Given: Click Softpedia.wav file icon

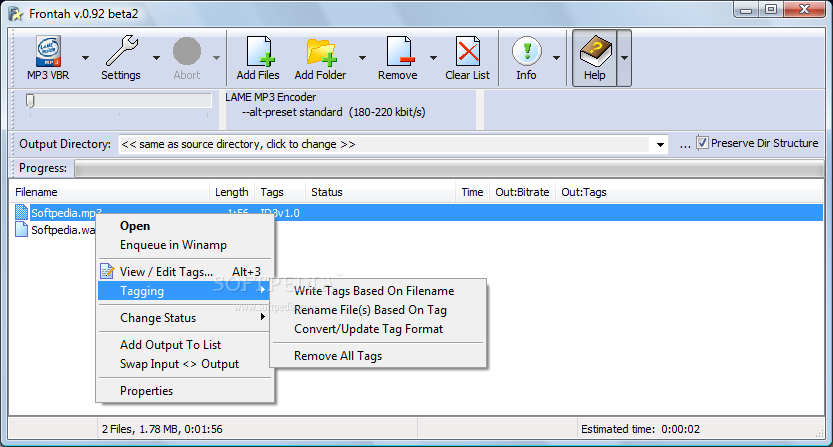Looking at the screenshot, I should pos(21,230).
